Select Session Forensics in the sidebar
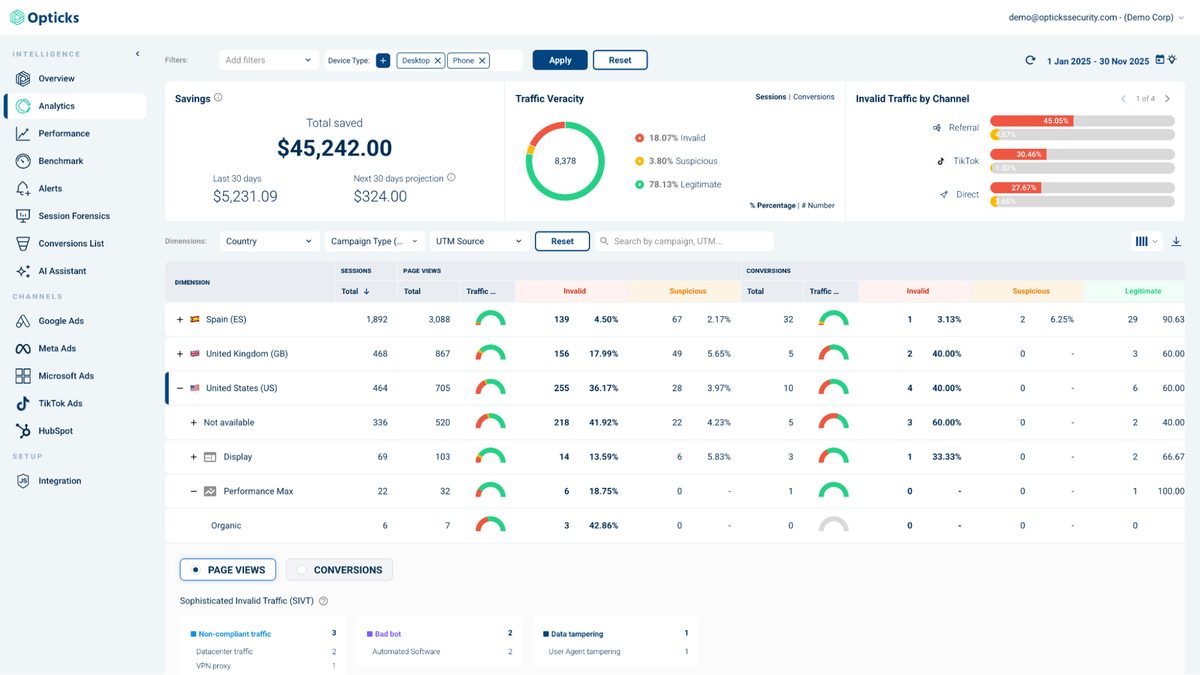This screenshot has height=675, width=1200. [74, 215]
